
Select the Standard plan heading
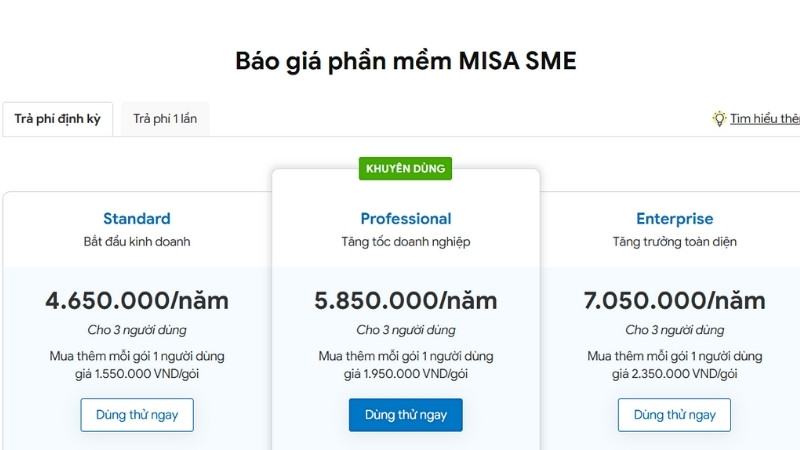(137, 219)
